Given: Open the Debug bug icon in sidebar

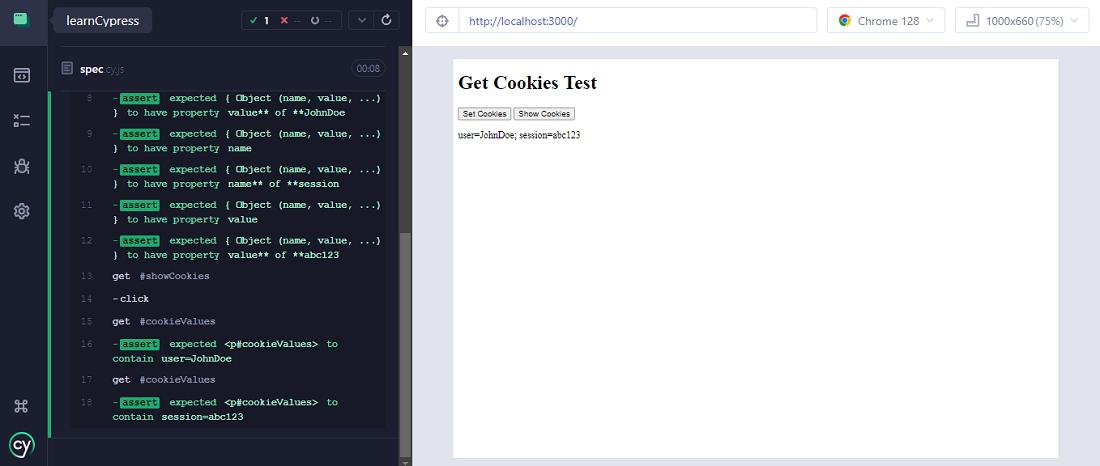Looking at the screenshot, I should tap(22, 166).
